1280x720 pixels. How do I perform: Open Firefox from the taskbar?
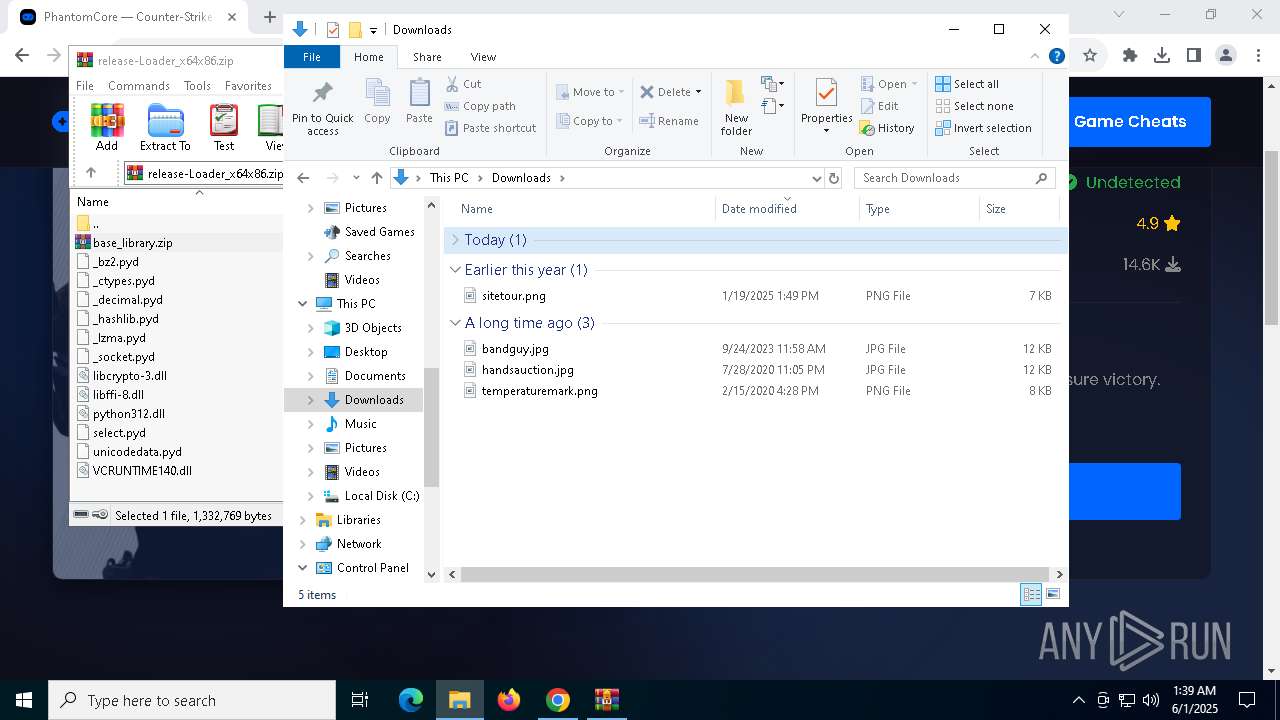pos(509,700)
